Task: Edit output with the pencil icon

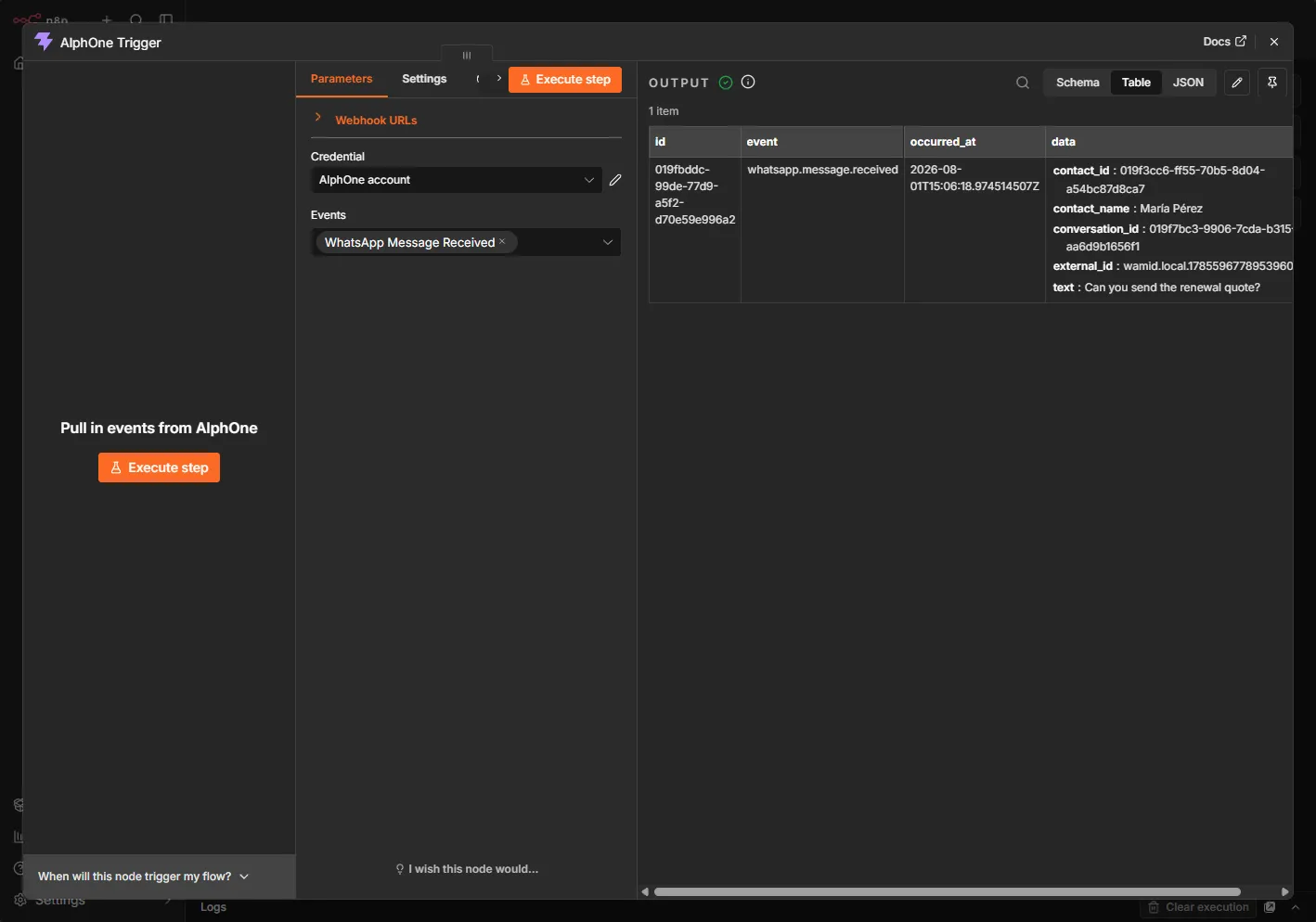Action: 1237,83
